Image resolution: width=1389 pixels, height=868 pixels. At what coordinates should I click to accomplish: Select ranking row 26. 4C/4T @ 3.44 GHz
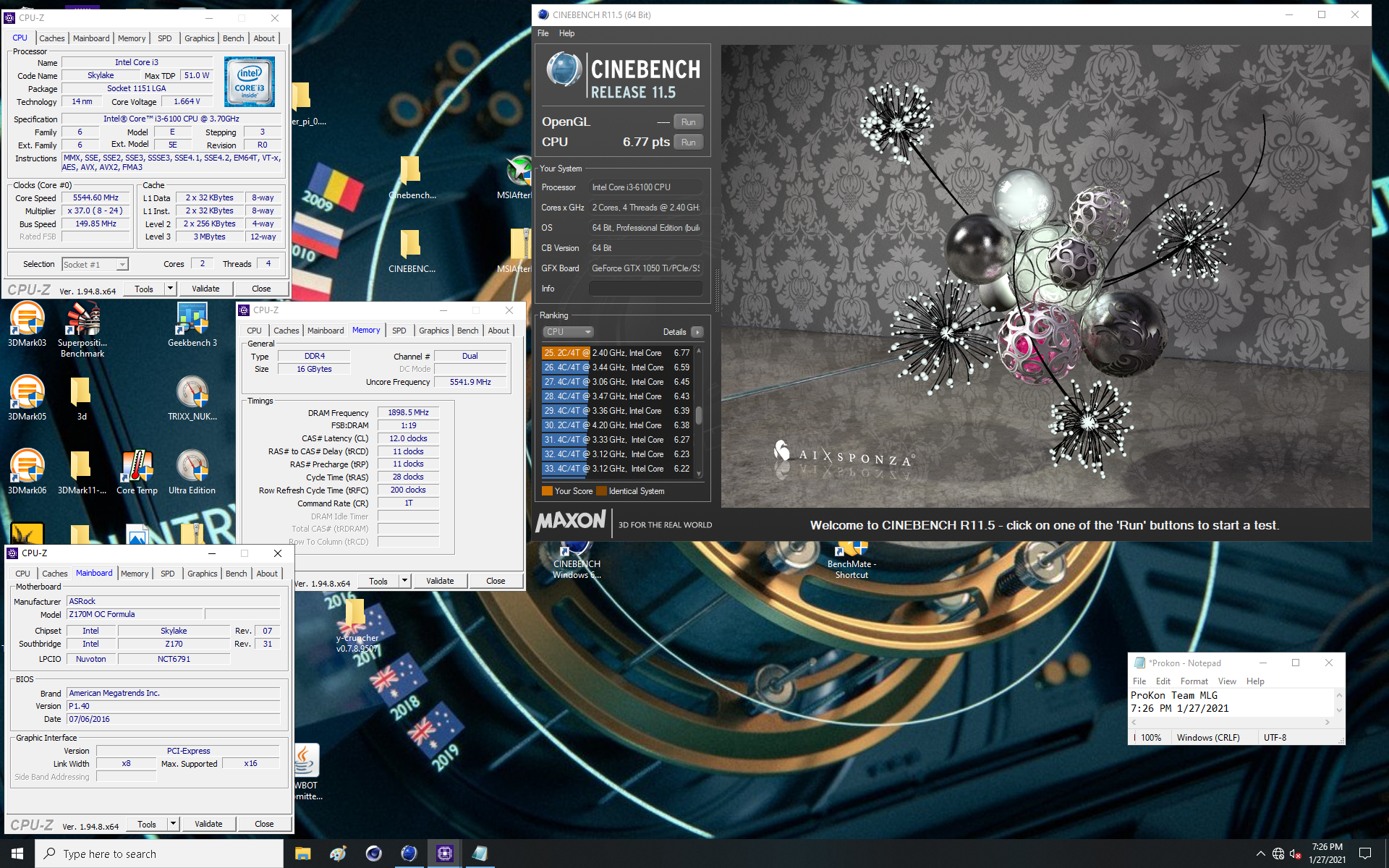[x=616, y=367]
